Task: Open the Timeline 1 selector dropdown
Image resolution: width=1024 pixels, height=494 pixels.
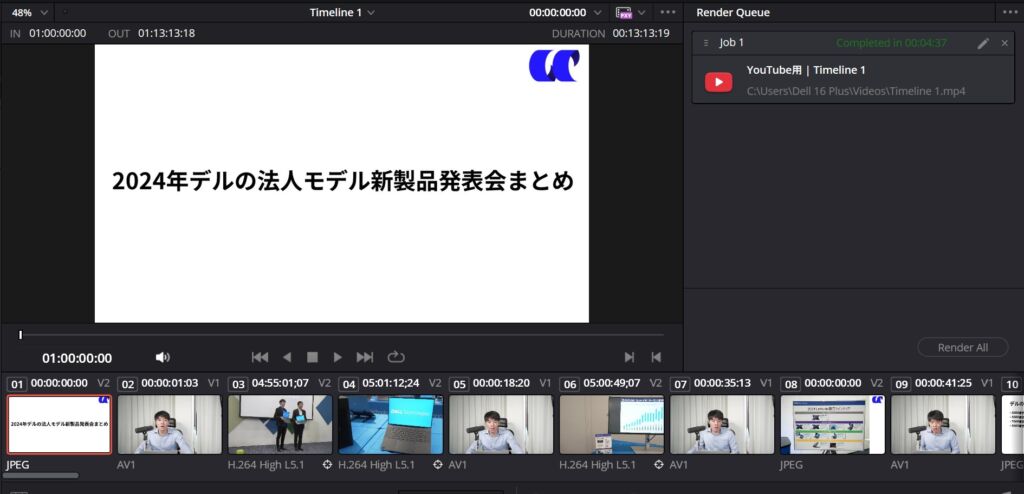Action: [342, 12]
